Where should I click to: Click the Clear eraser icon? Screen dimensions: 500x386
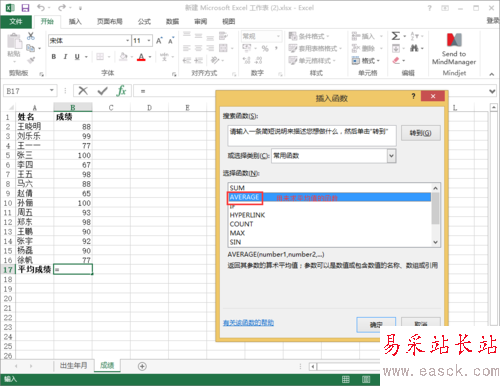396,60
